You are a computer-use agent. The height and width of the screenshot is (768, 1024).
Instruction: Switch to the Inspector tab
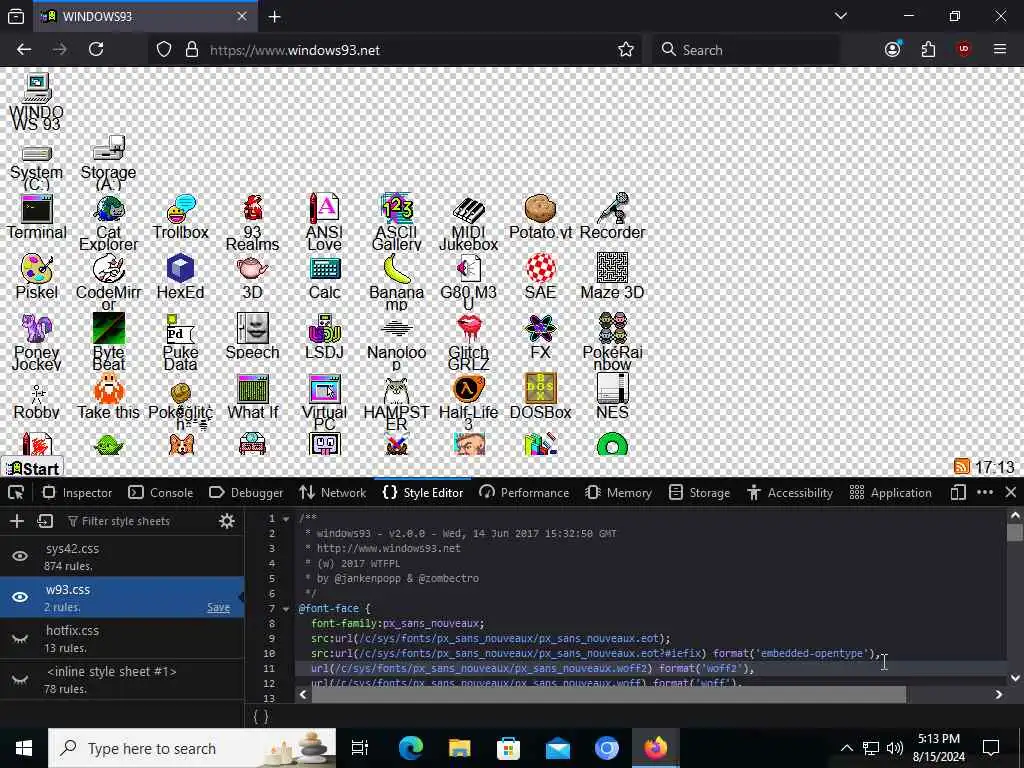click(77, 492)
